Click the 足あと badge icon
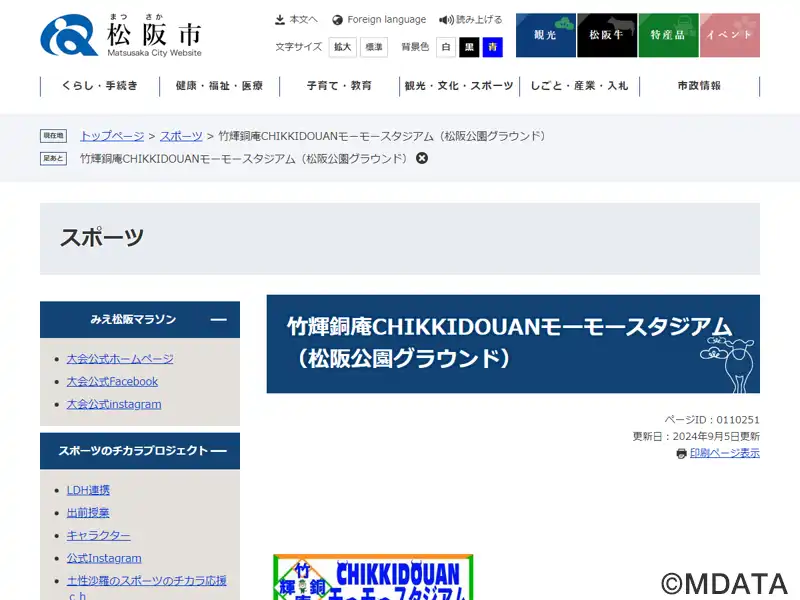Screen dimensions: 800x600 coord(54,159)
